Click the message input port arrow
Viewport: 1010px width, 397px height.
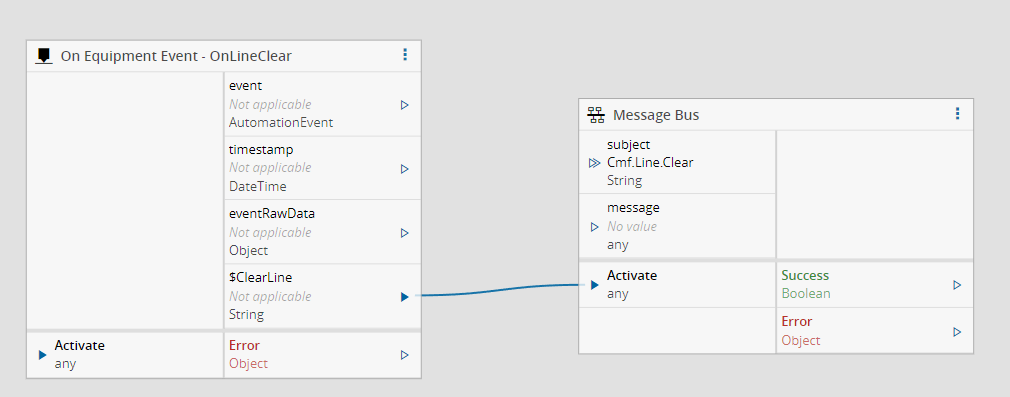pos(595,227)
